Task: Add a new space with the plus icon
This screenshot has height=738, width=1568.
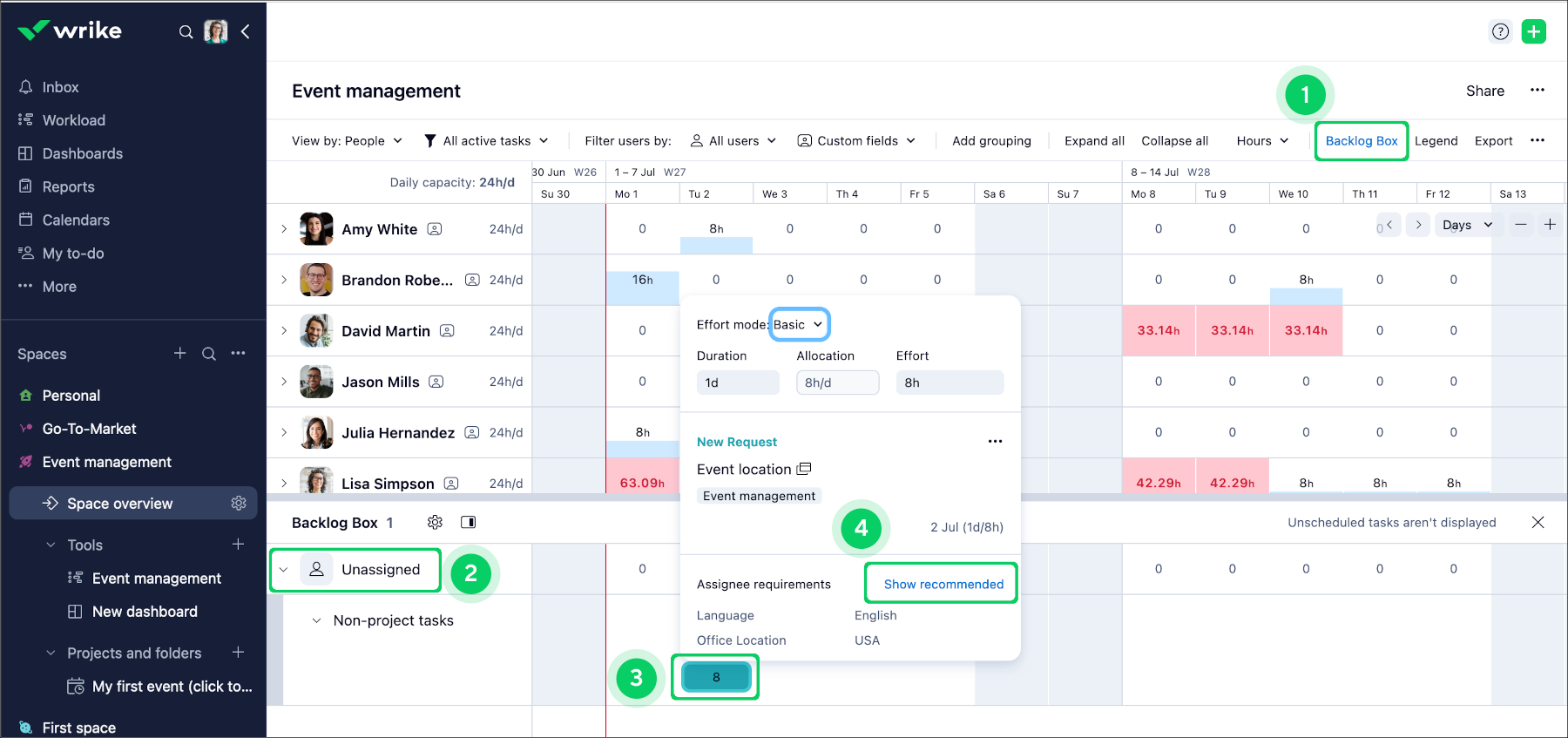Action: click(179, 353)
